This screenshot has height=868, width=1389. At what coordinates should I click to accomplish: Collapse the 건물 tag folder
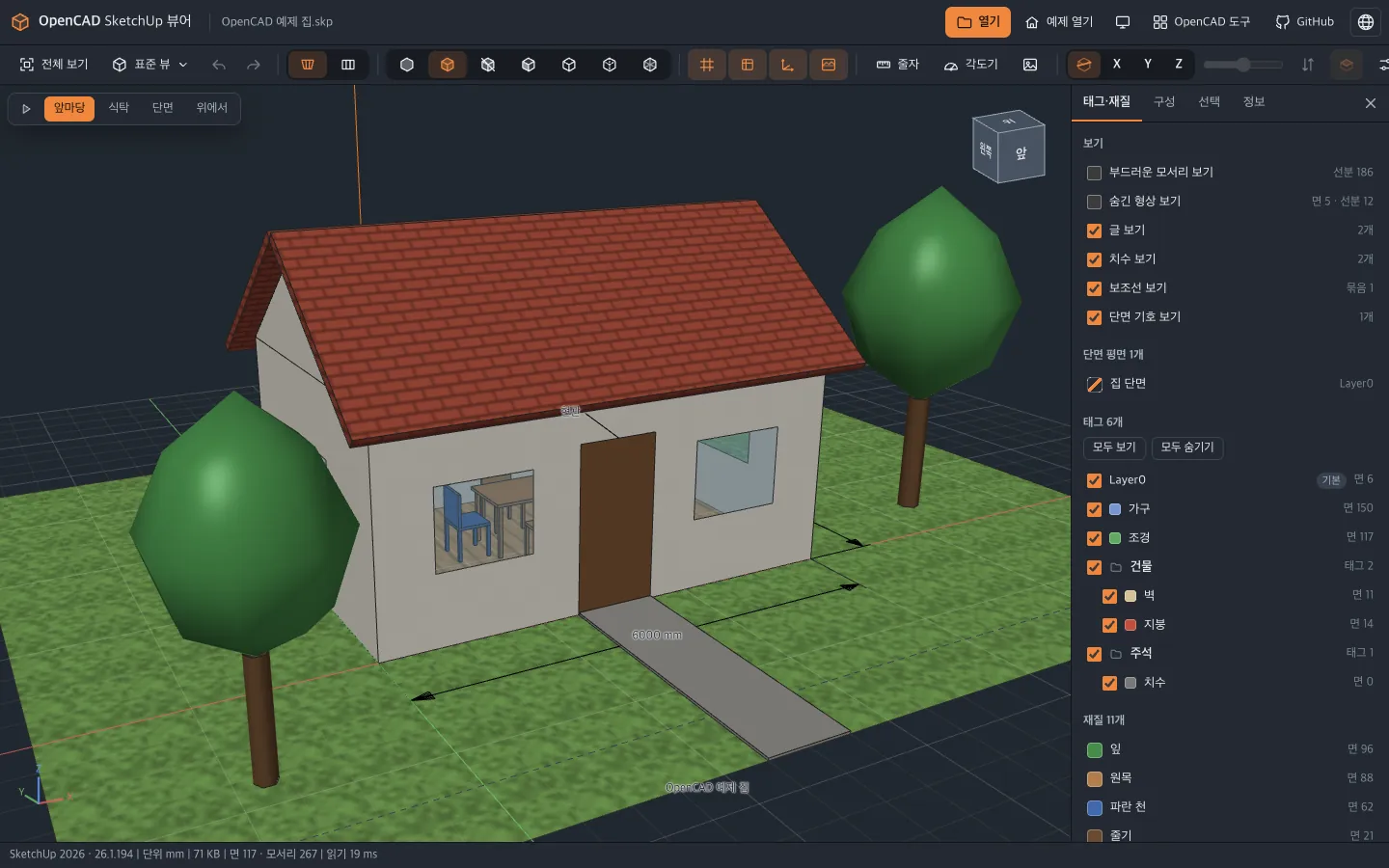pos(1116,567)
